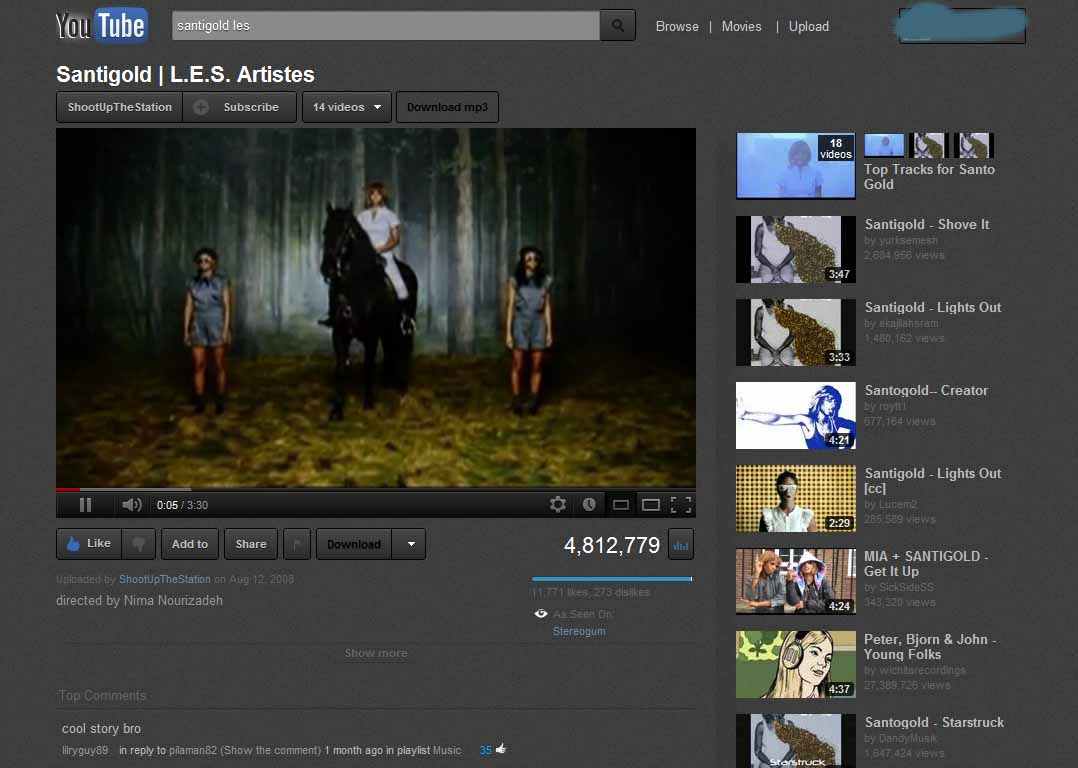Switch to large player size

[650, 505]
